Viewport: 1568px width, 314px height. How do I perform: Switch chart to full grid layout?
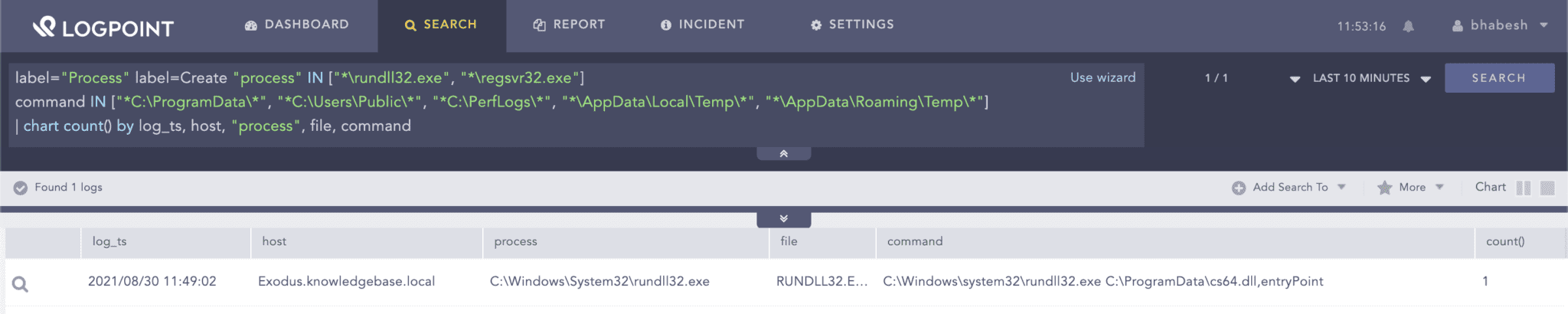coord(1547,188)
